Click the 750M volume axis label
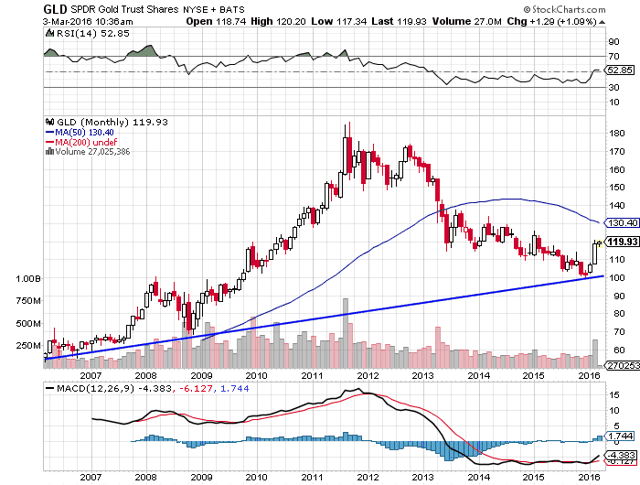The image size is (640, 485). 28,301
